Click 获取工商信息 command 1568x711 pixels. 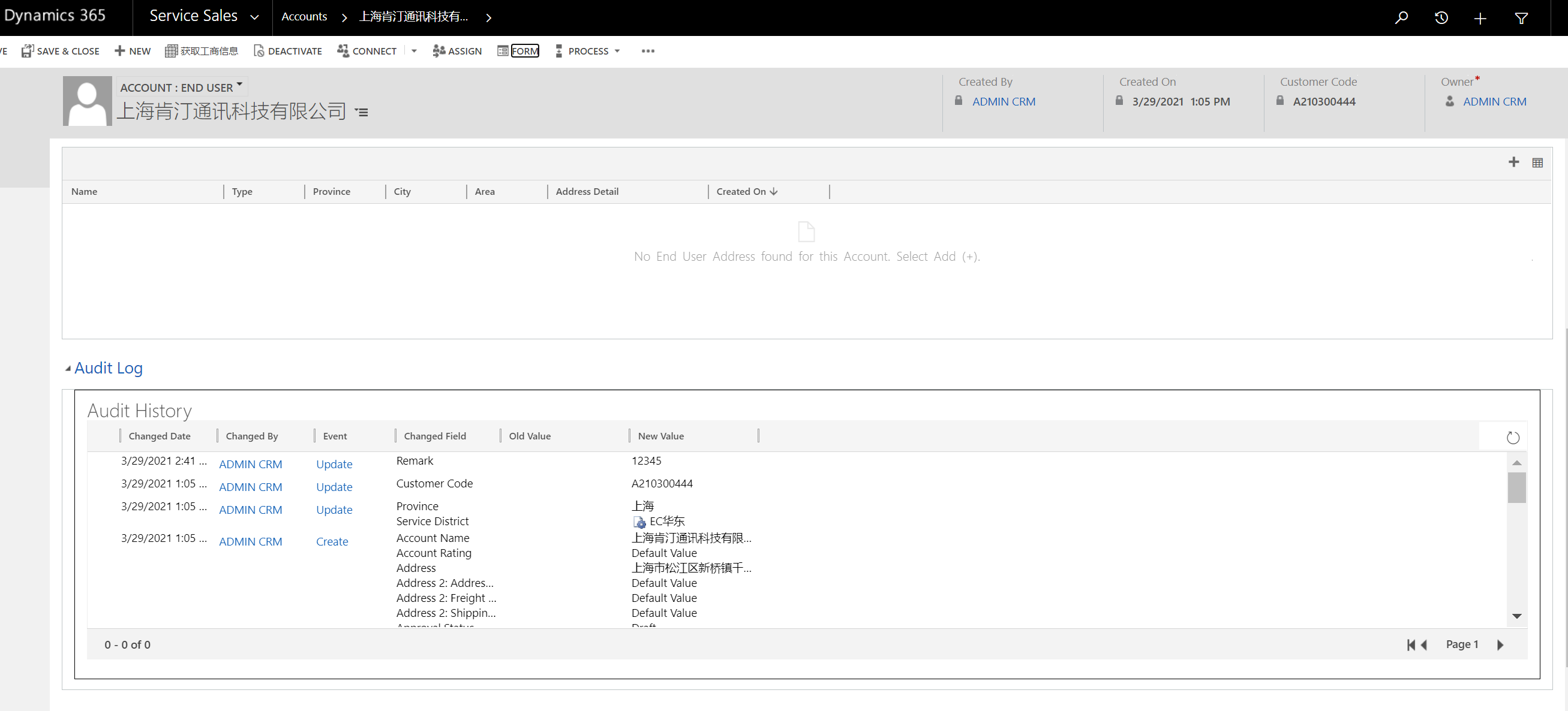(202, 51)
